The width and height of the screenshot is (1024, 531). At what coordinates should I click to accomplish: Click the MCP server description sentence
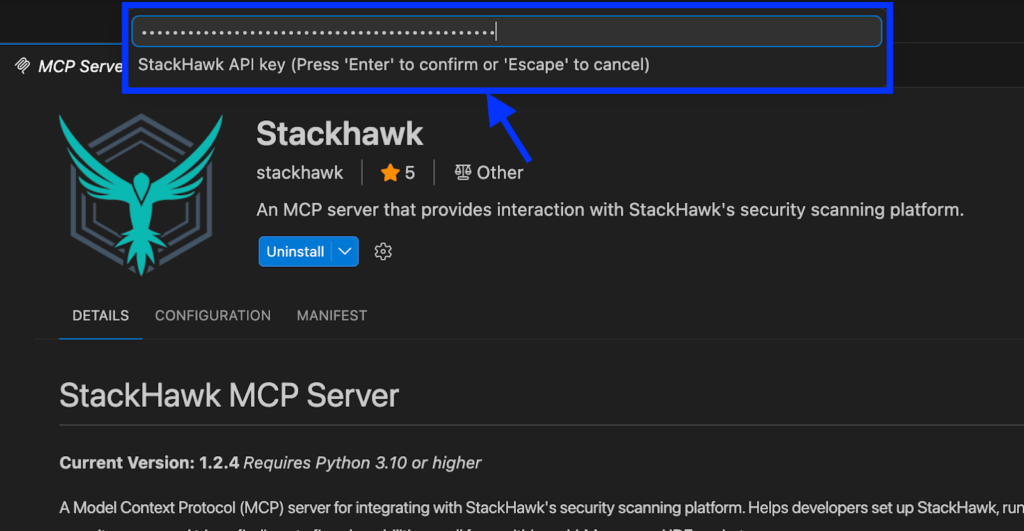click(610, 210)
